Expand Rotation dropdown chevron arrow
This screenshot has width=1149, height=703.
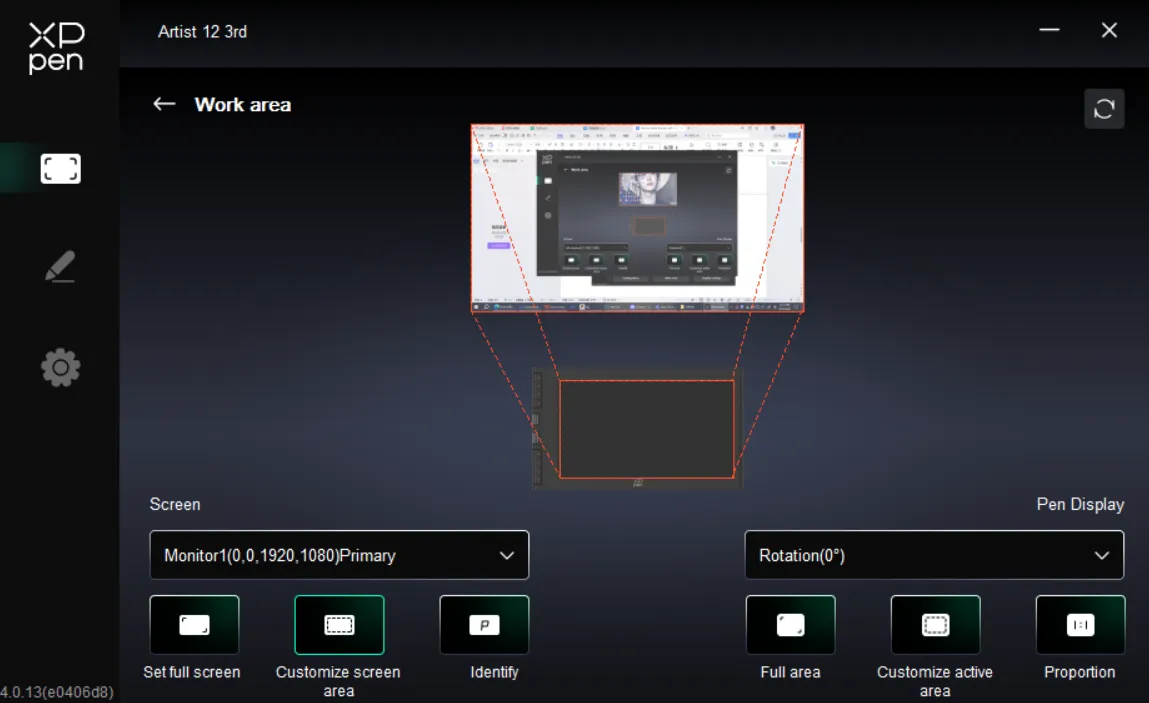point(1101,556)
